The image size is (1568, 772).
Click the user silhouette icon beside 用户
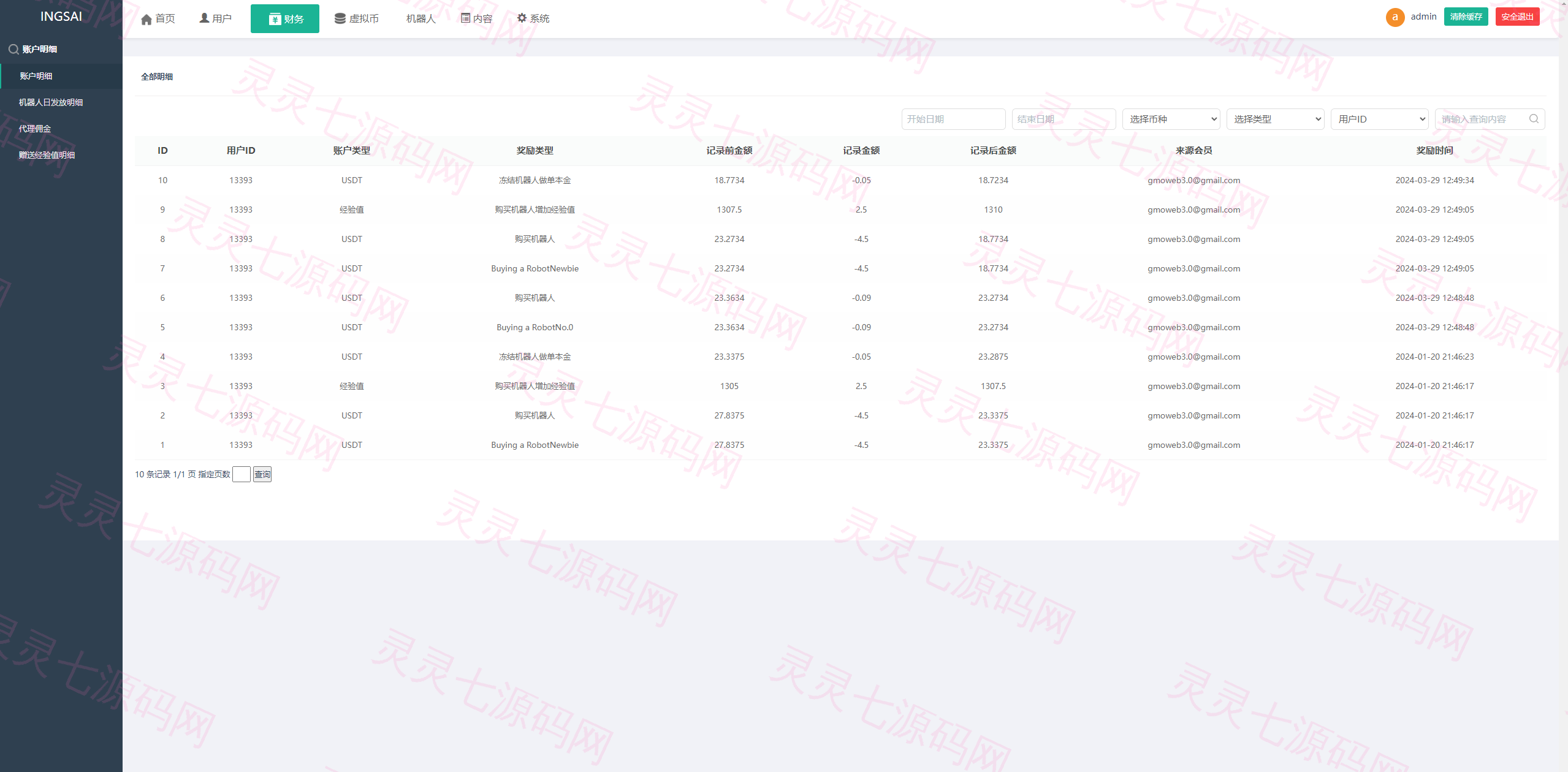[x=204, y=18]
